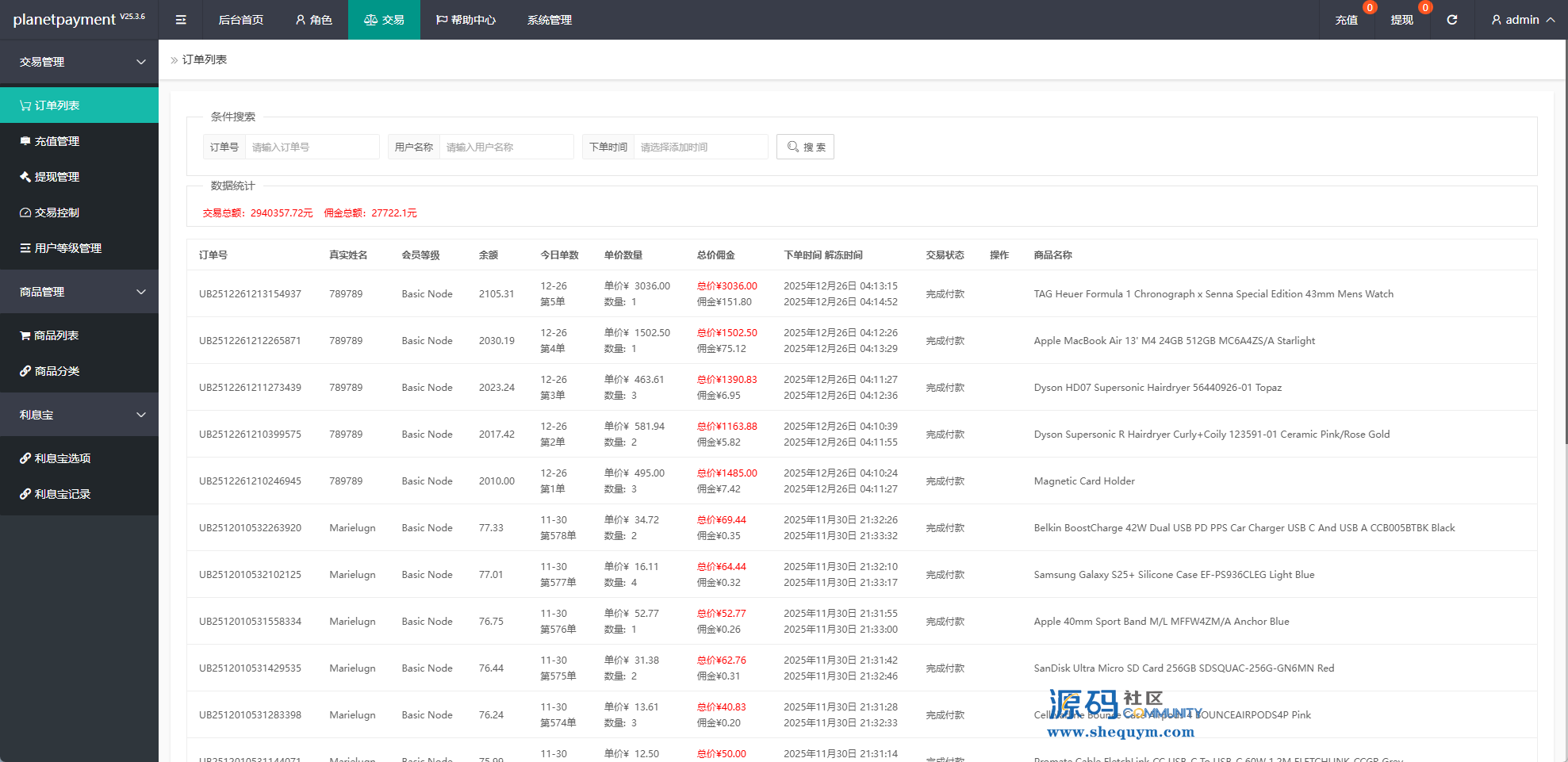This screenshot has height=762, width=1568.
Task: Open the admin user dropdown
Action: point(1522,20)
